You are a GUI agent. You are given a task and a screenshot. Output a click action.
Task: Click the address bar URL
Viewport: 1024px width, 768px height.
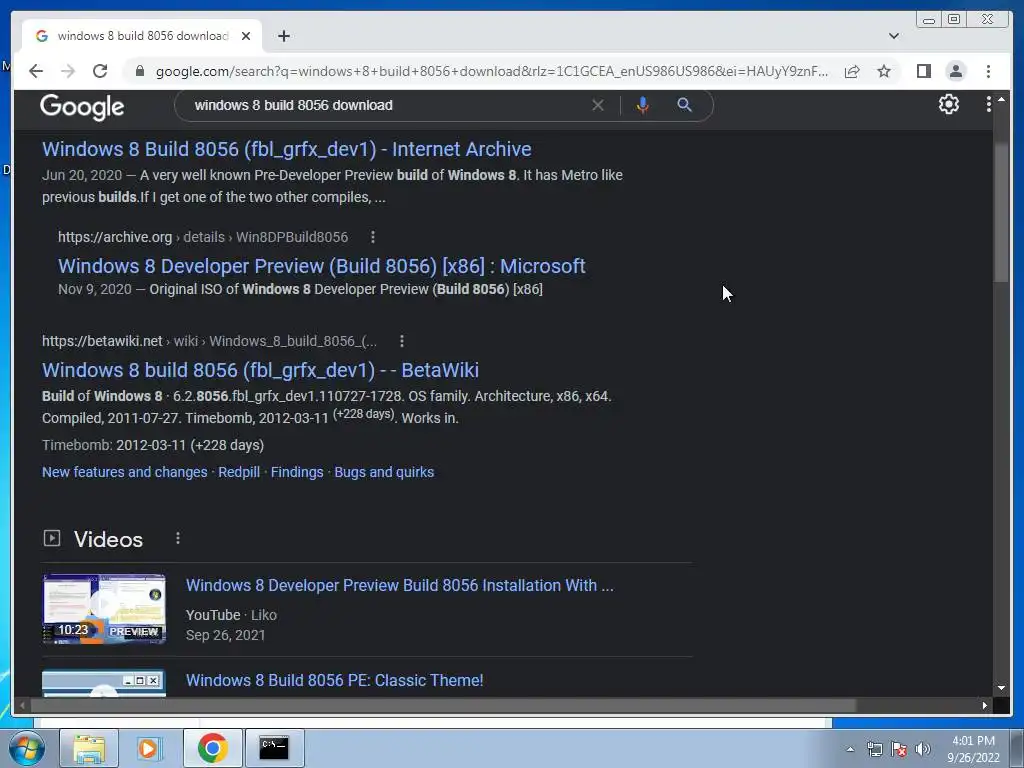[491, 71]
